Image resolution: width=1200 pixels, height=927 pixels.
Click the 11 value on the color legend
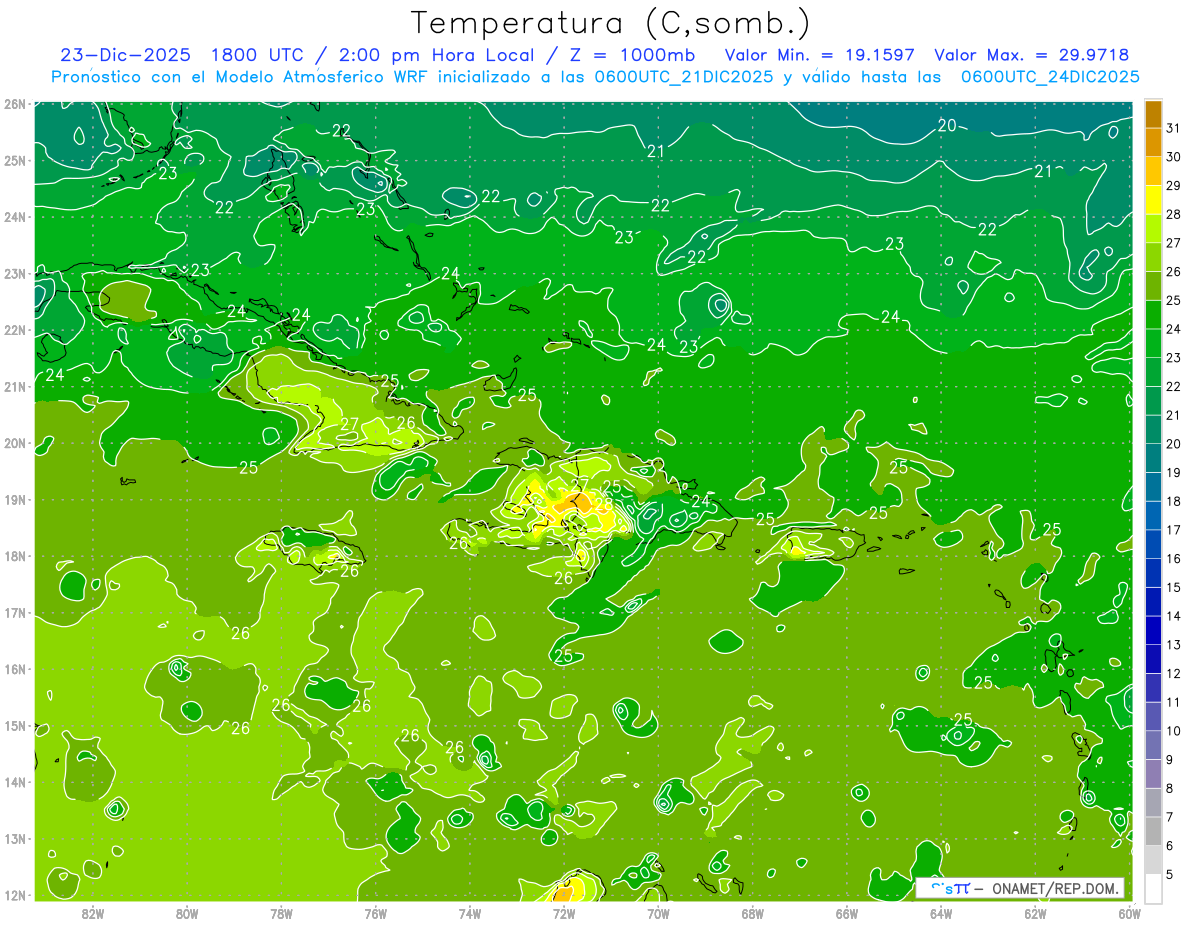[1174, 702]
